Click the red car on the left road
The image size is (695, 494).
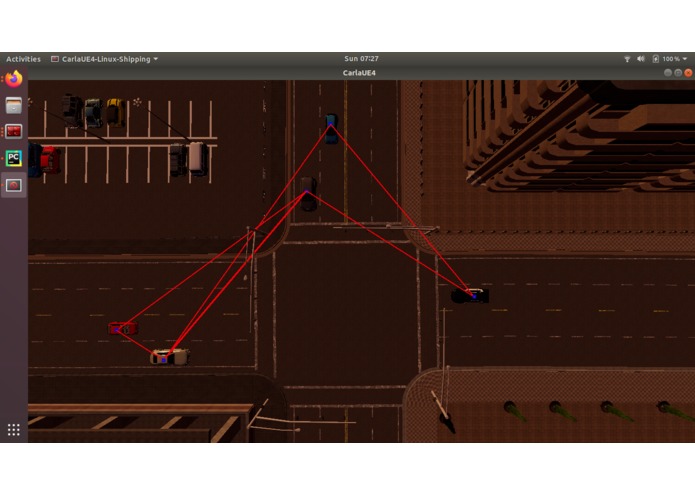[x=123, y=328]
